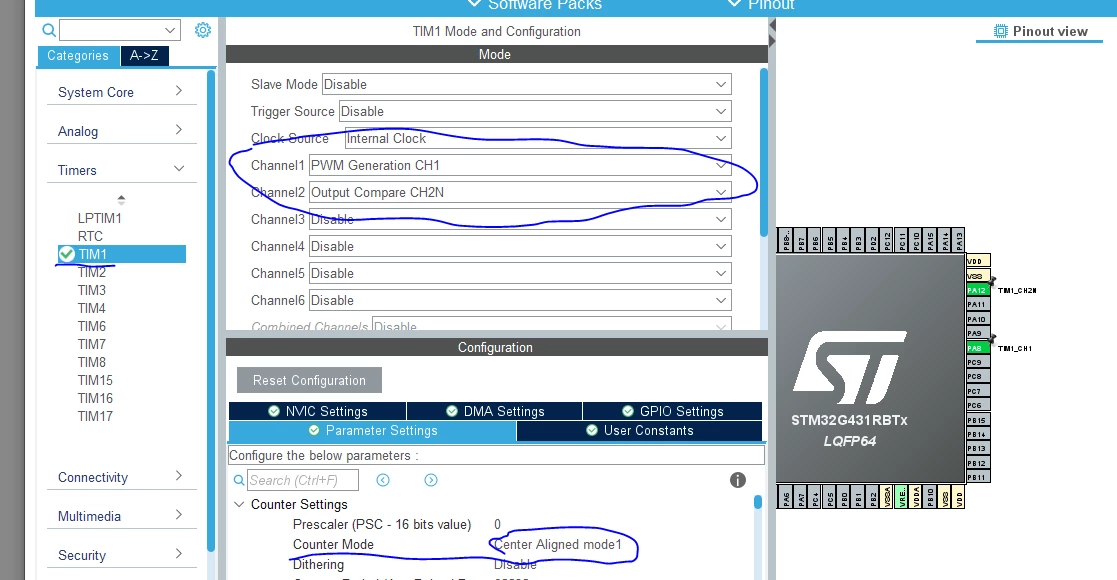
Task: Open the Channel2 Output Compare dropdown
Action: tap(520, 192)
